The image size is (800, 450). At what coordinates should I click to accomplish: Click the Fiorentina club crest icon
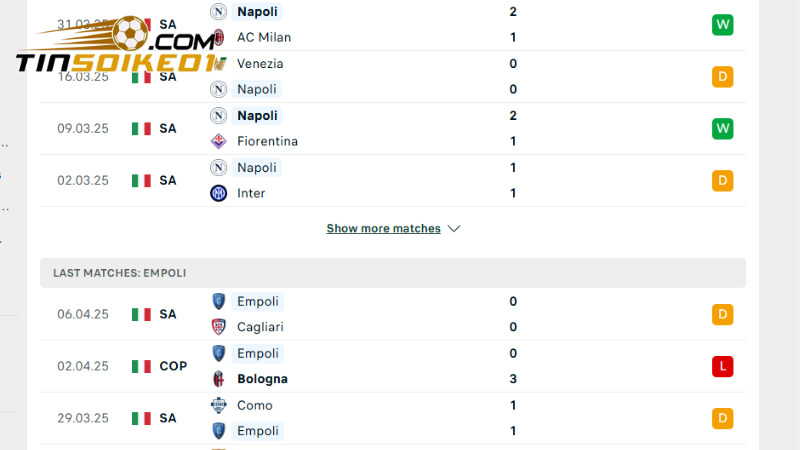coord(218,141)
